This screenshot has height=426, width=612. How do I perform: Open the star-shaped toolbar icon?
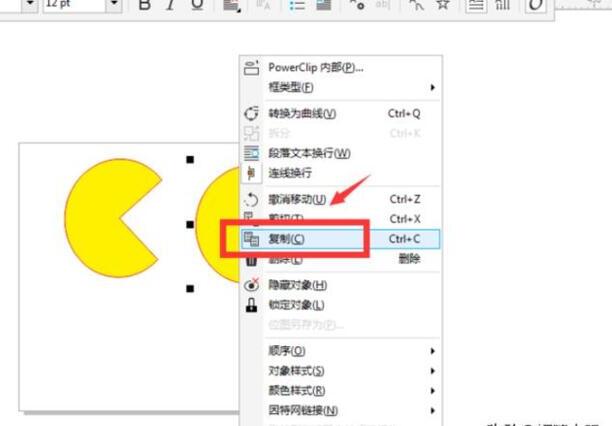click(443, 5)
